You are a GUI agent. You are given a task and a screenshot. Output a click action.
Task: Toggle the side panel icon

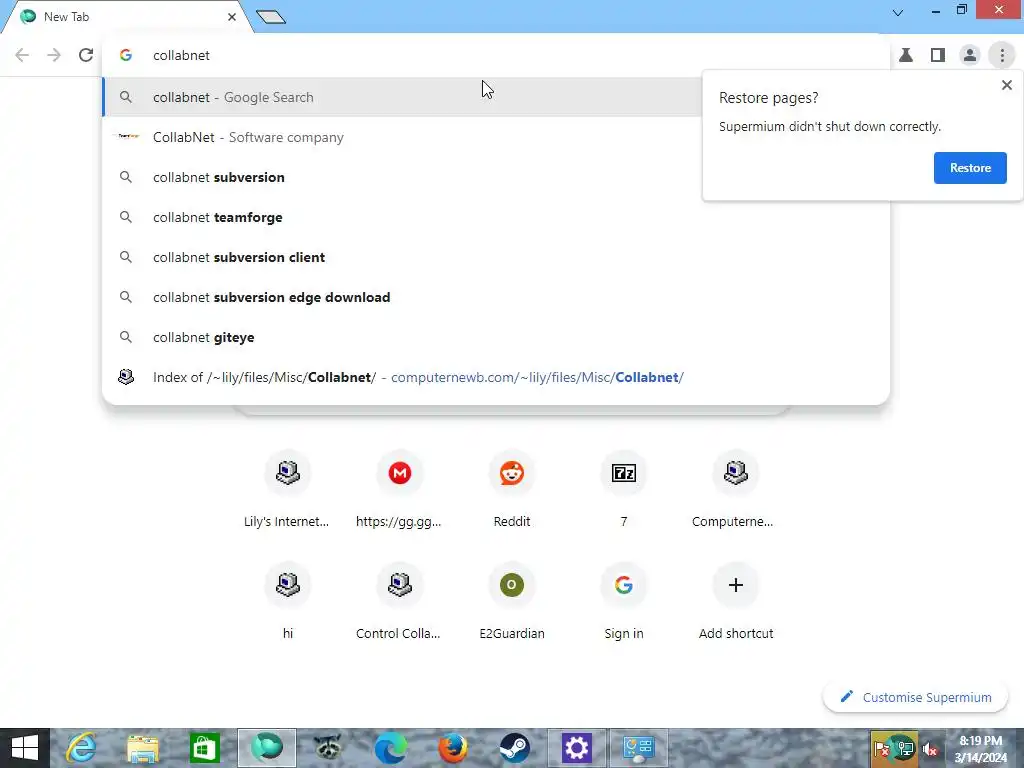[x=938, y=55]
